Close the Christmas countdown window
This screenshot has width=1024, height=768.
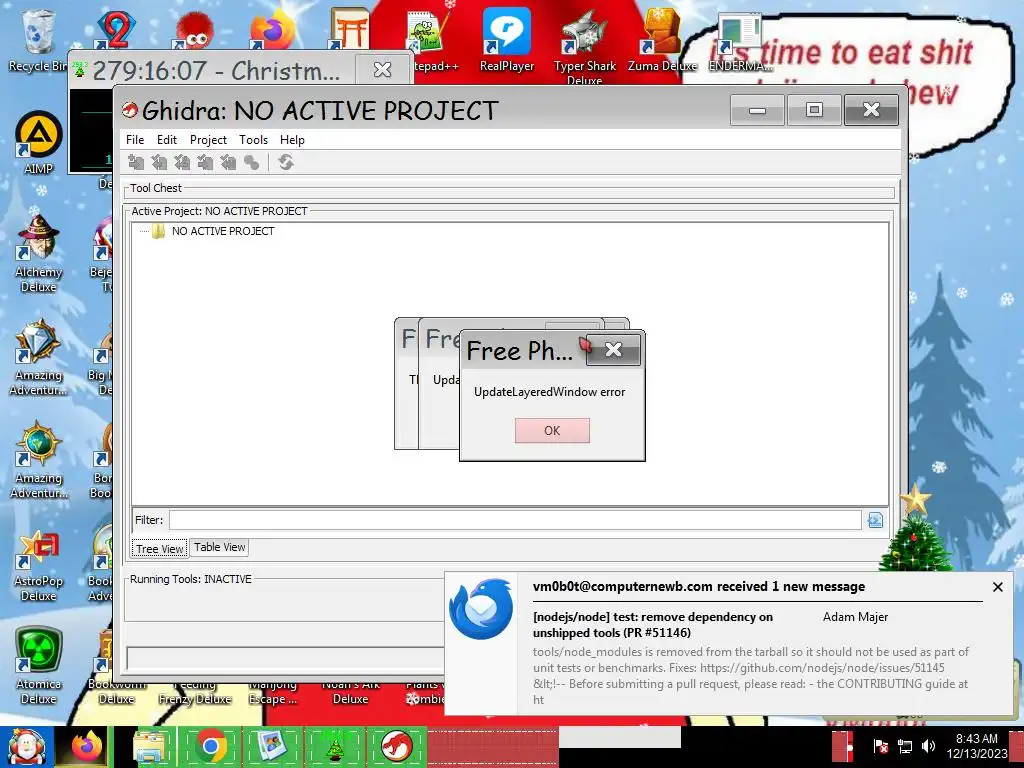tap(382, 69)
